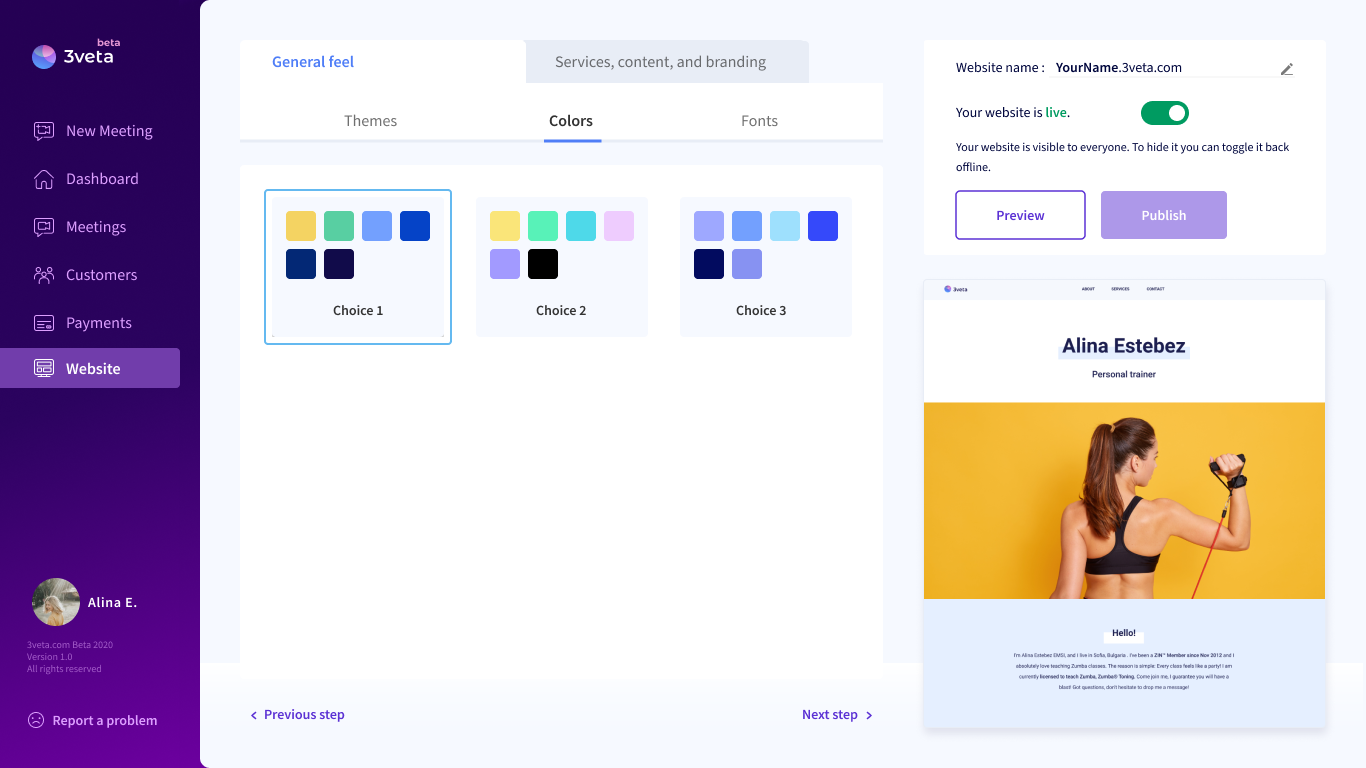Click the Meetings sidebar icon
This screenshot has height=768, width=1366.
(44, 227)
